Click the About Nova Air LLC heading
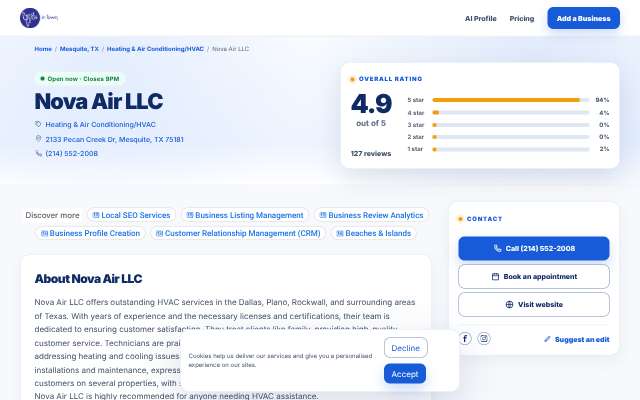Viewport: 640px width, 400px height. 88,279
